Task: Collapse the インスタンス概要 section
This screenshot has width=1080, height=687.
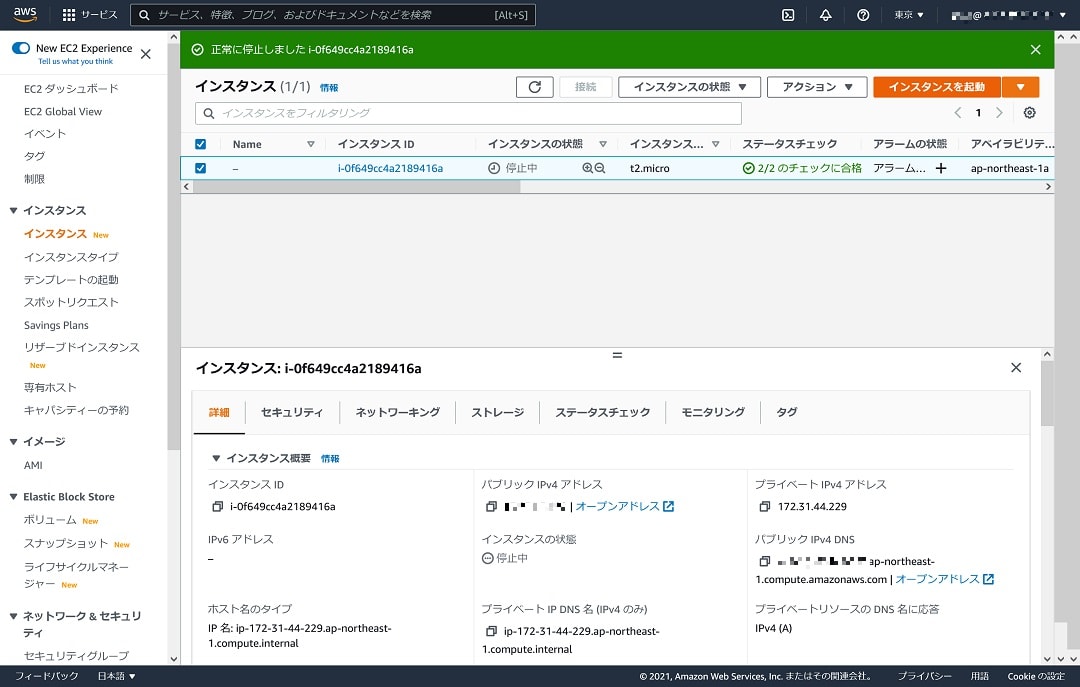Action: 216,458
